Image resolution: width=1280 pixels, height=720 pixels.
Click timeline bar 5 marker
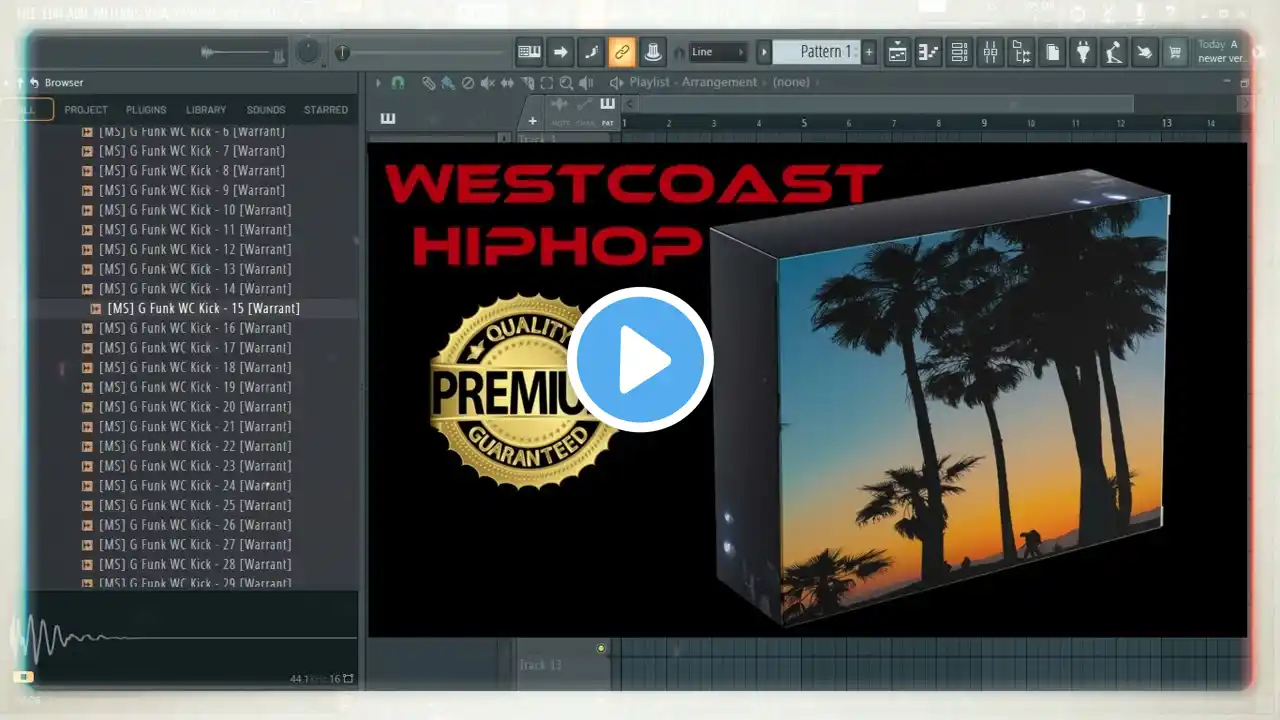click(804, 123)
